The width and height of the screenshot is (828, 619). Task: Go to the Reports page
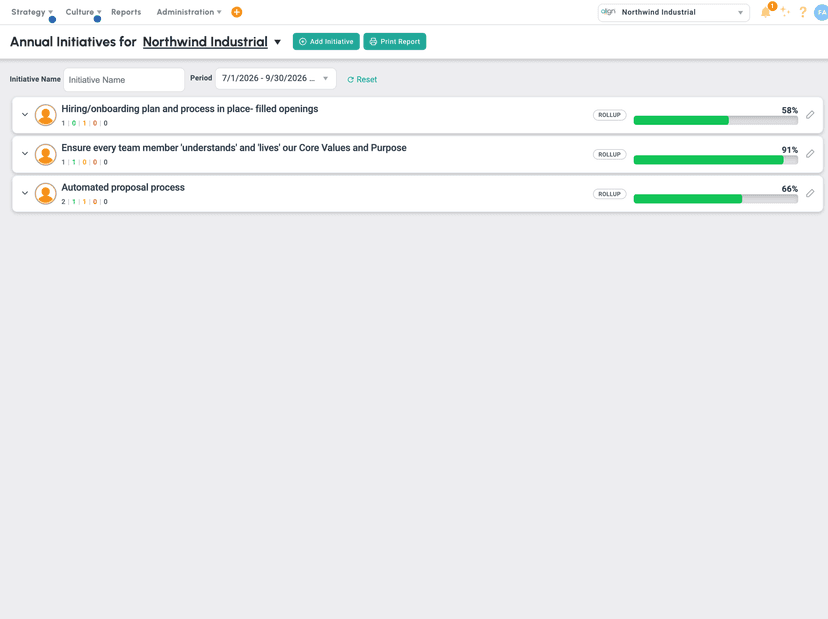point(126,12)
